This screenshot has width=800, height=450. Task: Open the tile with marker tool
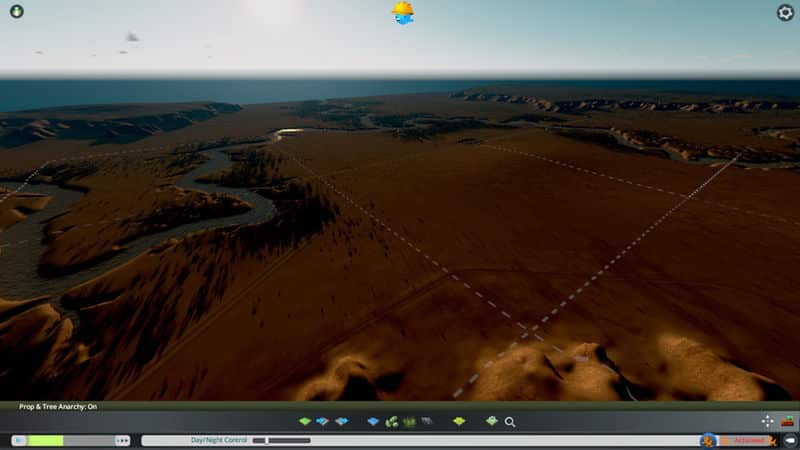pos(491,422)
